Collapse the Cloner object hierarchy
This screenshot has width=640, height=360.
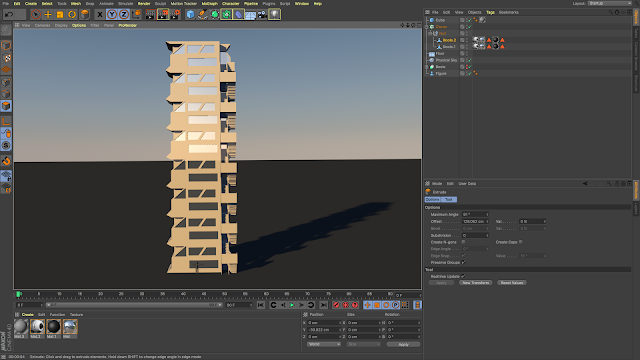coord(427,27)
